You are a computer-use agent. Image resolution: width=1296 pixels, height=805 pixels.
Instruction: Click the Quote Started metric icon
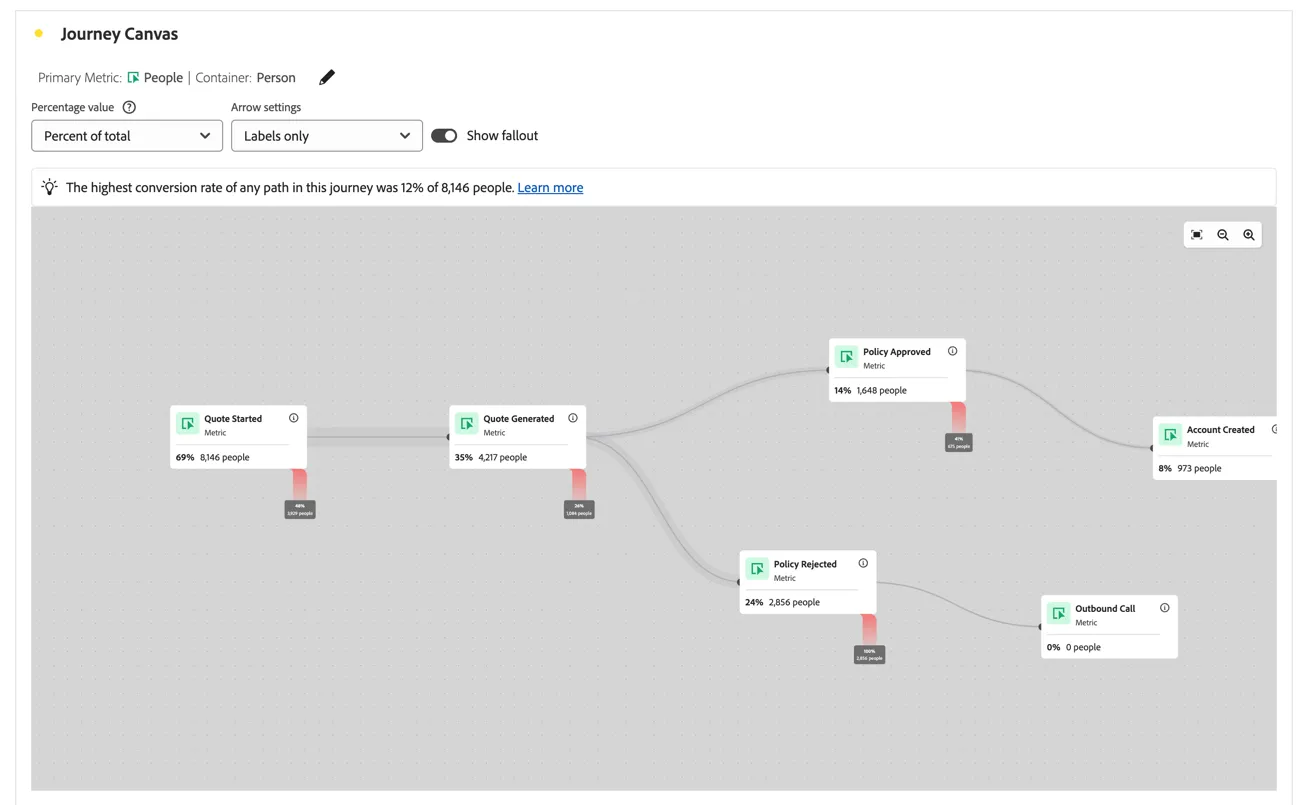(187, 424)
